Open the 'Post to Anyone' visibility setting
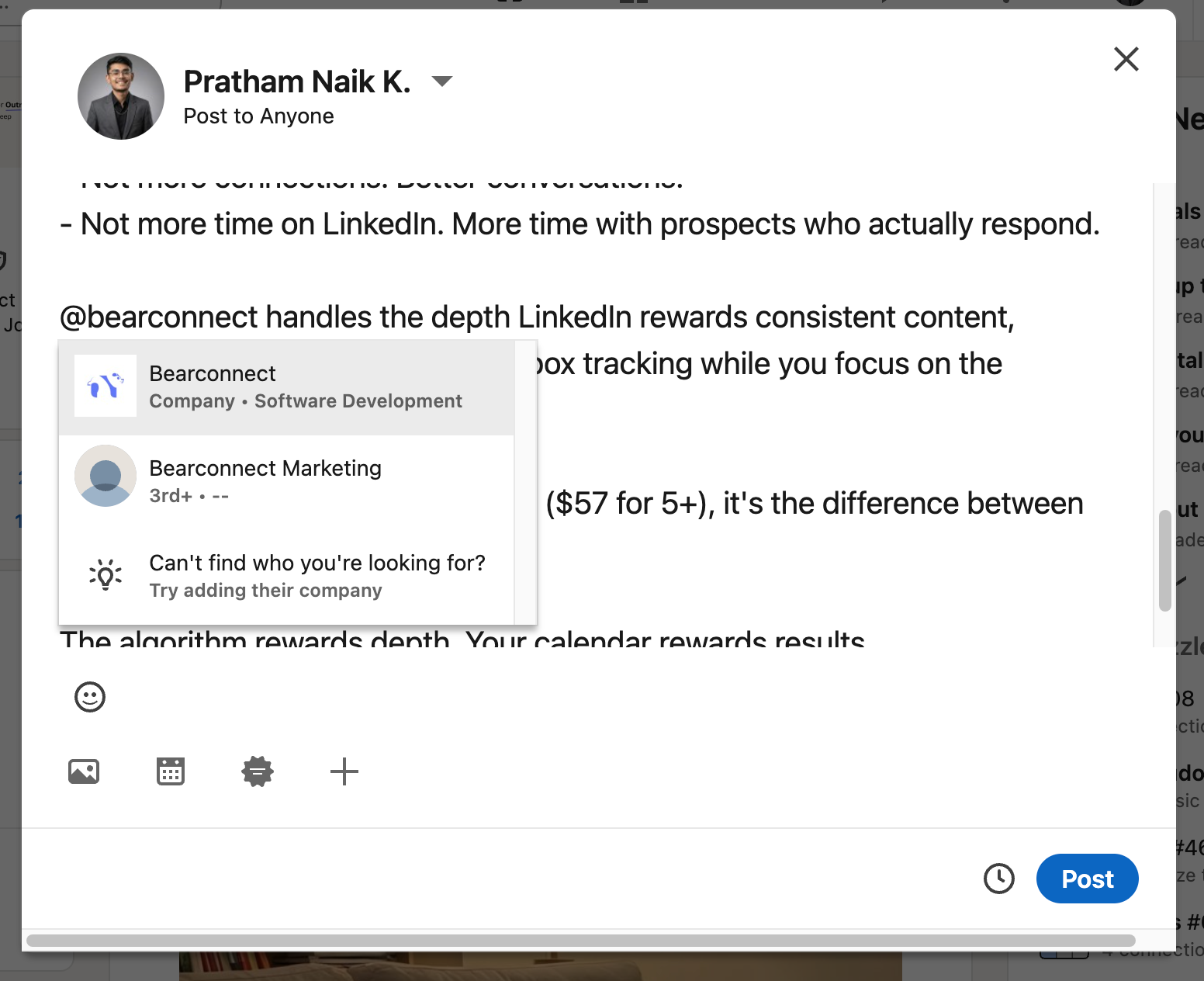 click(x=258, y=116)
